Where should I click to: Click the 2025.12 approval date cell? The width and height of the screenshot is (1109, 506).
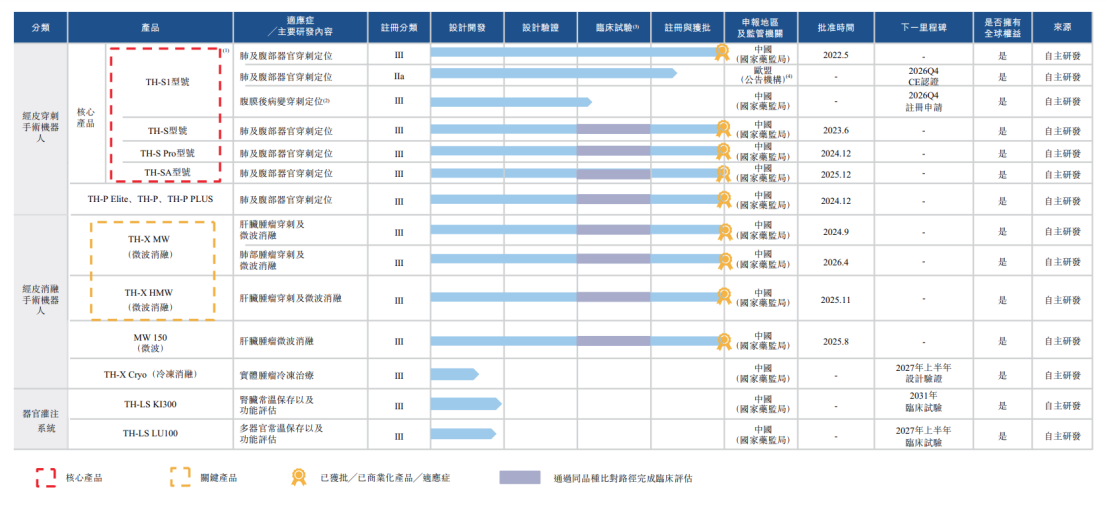click(836, 174)
